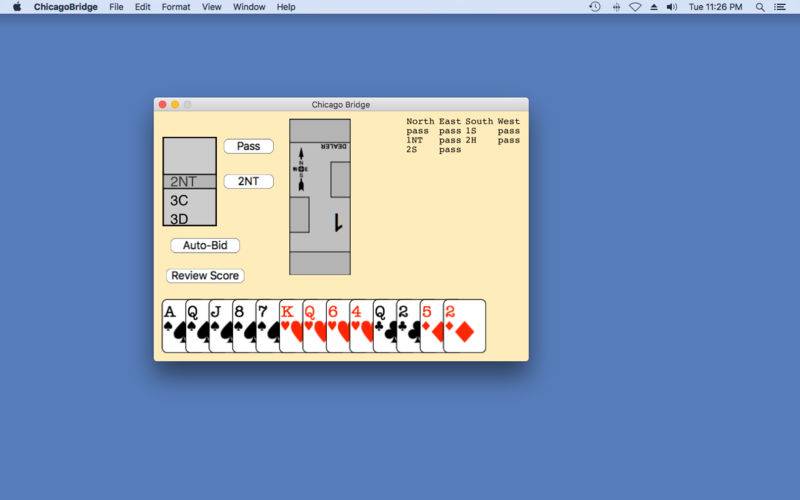The height and width of the screenshot is (500, 800).
Task: Open the View menu
Action: tap(211, 7)
